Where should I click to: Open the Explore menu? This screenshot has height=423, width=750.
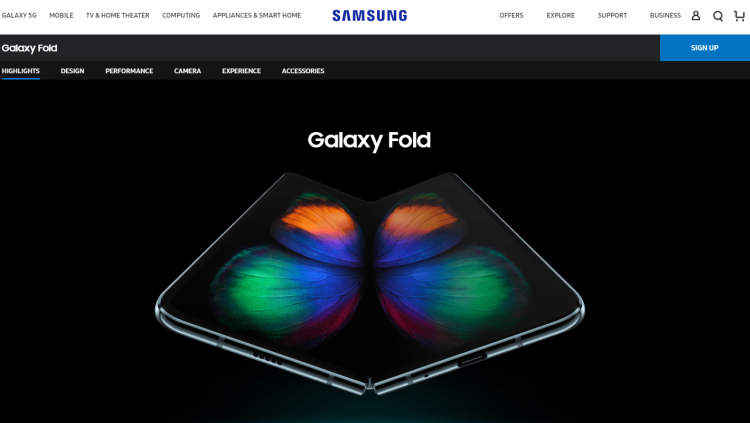[x=561, y=15]
